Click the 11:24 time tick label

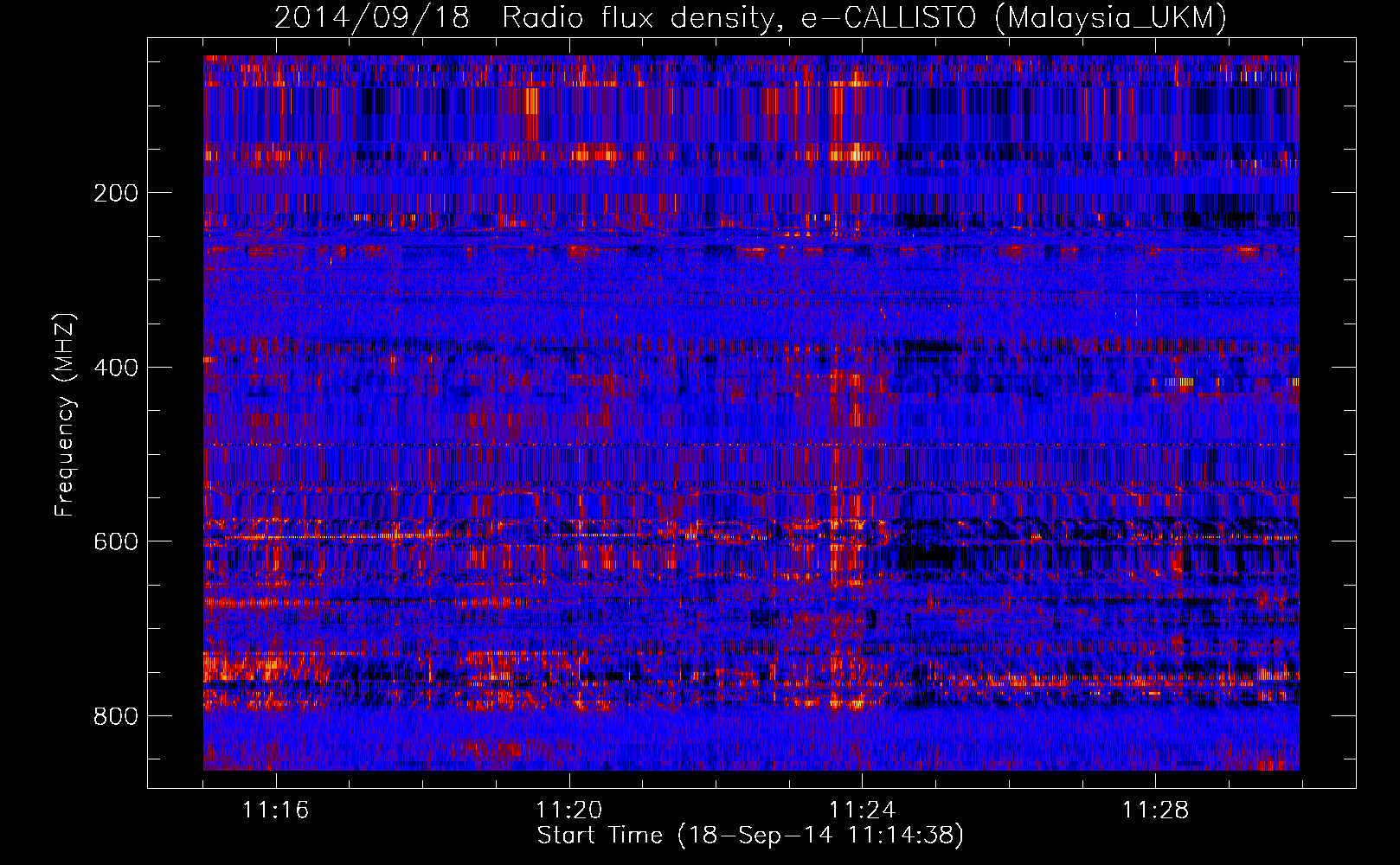862,811
